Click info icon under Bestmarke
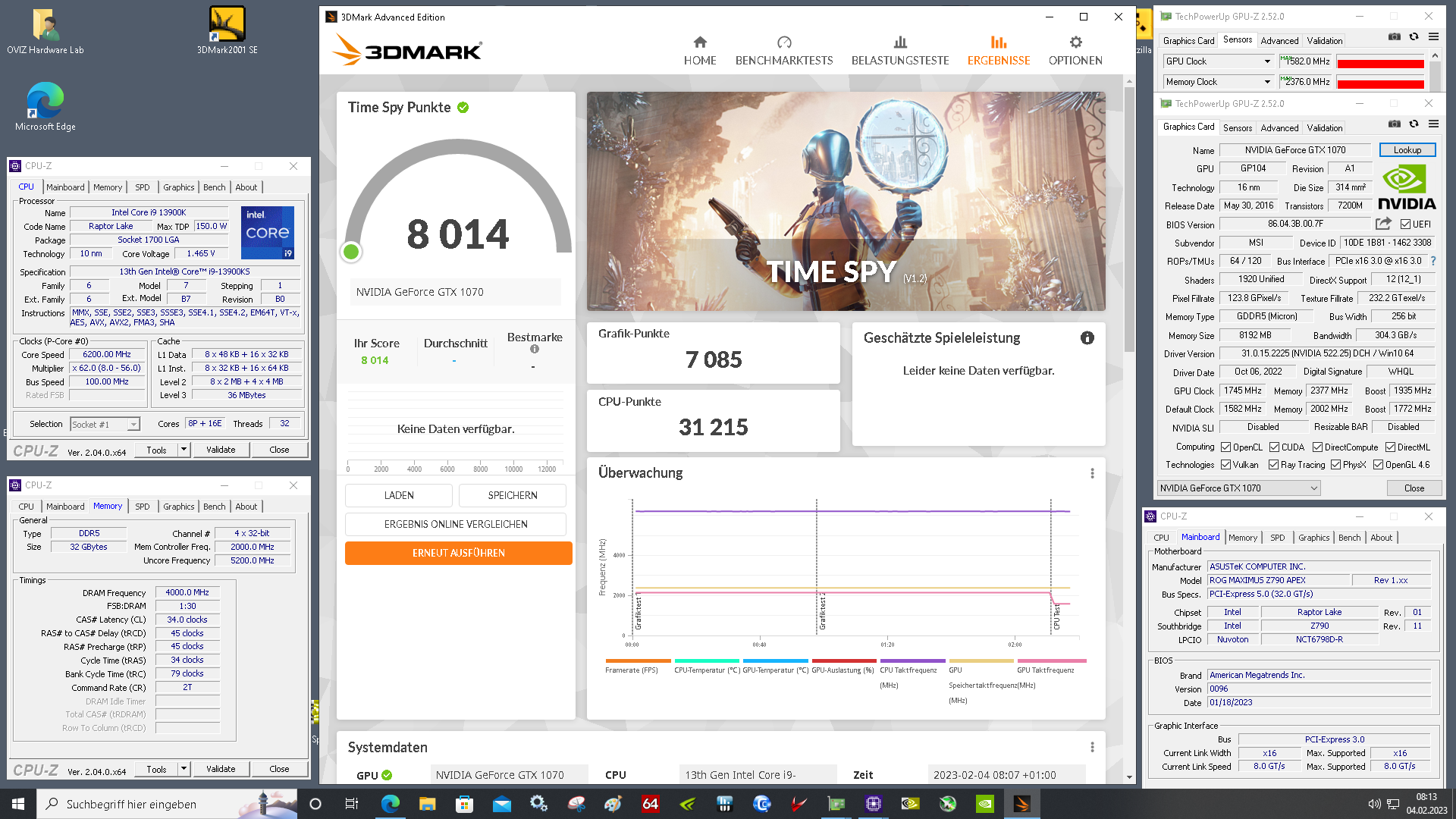The width and height of the screenshot is (1456, 819). pyautogui.click(x=535, y=350)
